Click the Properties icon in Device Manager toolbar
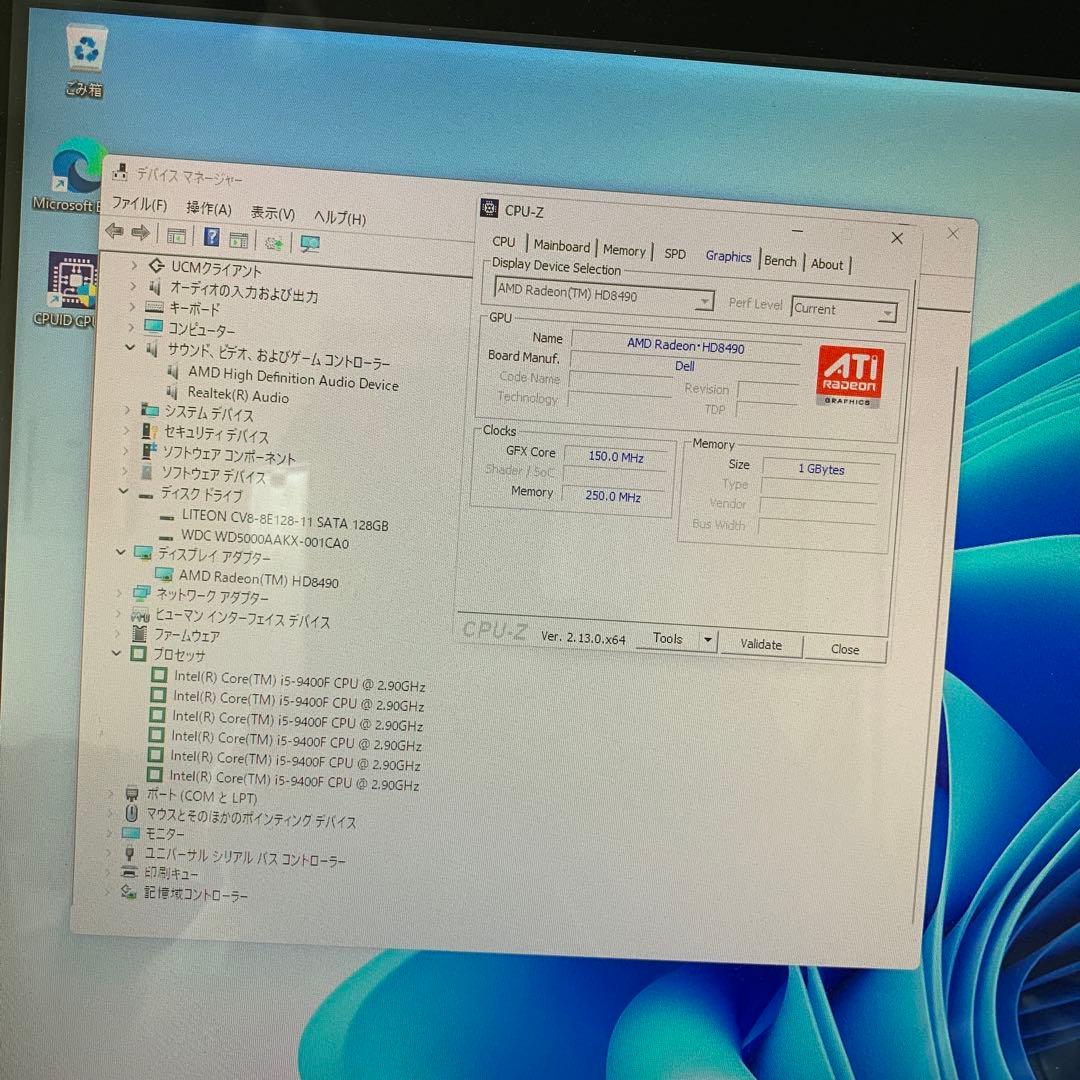Viewport: 1080px width, 1080px height. point(176,235)
